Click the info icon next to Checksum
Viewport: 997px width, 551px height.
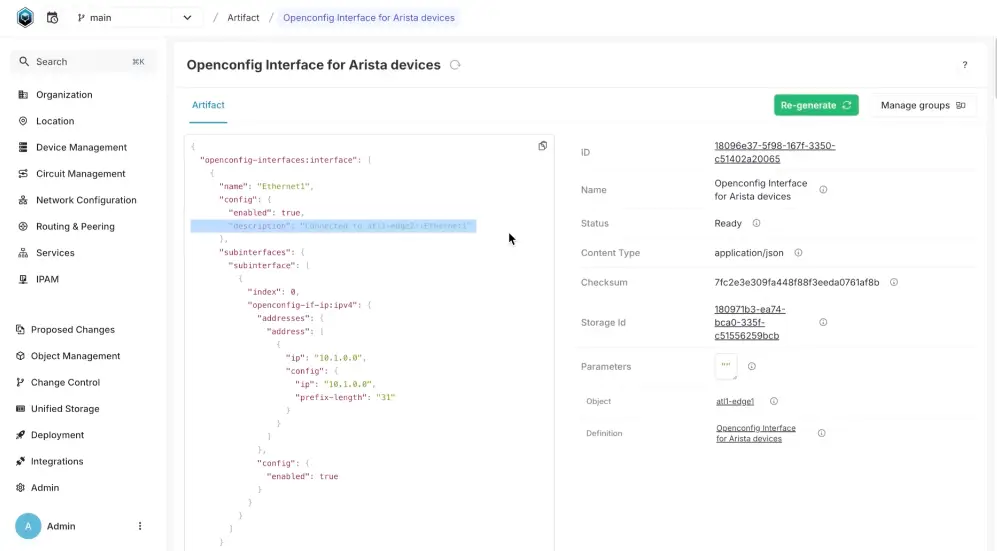tap(893, 282)
